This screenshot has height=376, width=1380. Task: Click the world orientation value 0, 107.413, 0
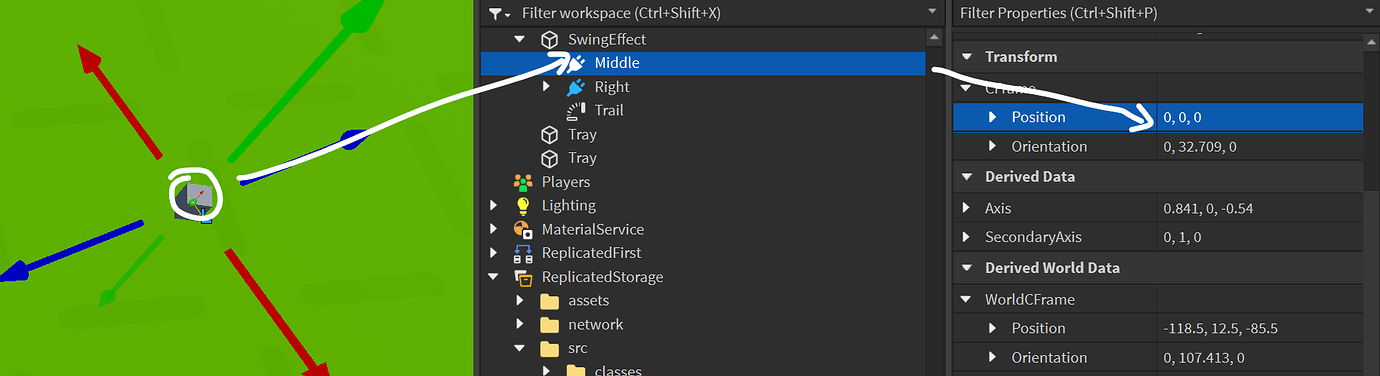(x=1259, y=357)
